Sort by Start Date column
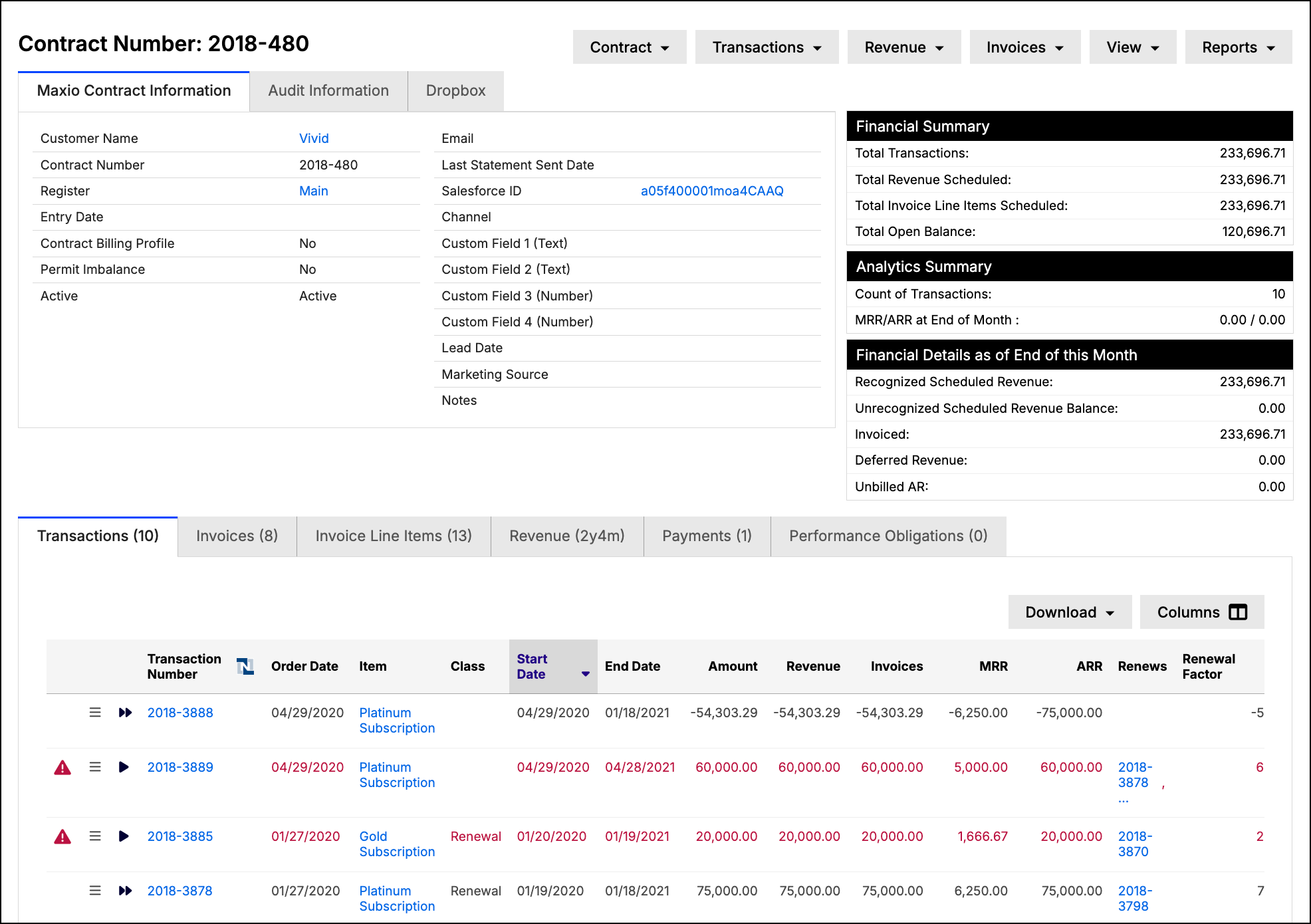Screen dimensions: 1311x924 [x=552, y=667]
